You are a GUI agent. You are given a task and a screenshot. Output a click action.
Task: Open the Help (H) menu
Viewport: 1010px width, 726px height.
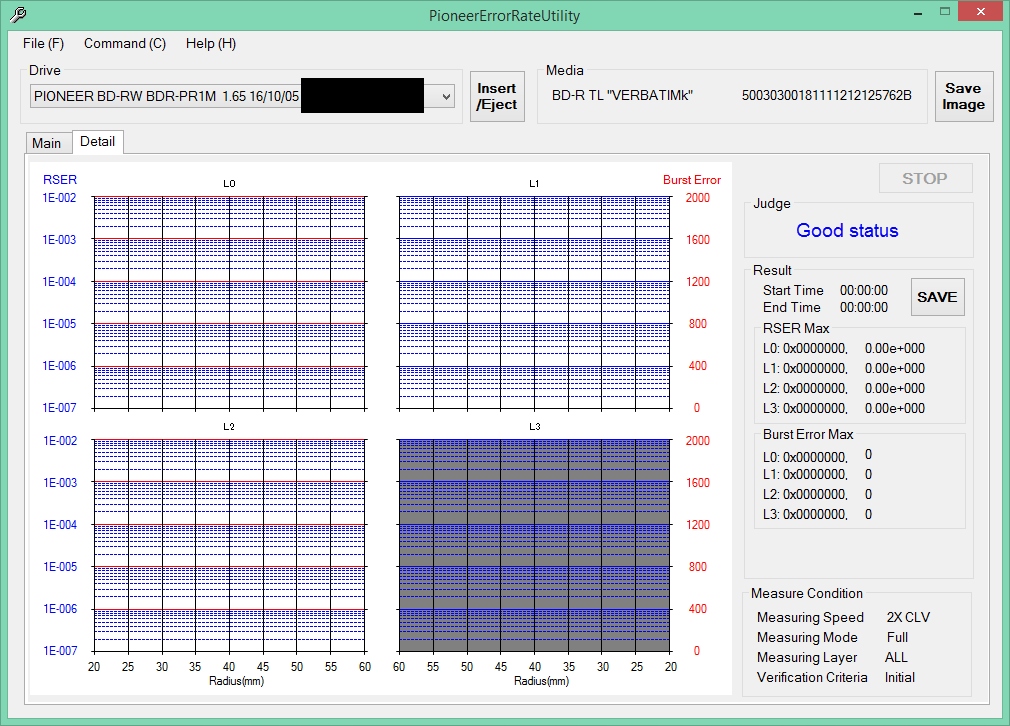(x=211, y=44)
